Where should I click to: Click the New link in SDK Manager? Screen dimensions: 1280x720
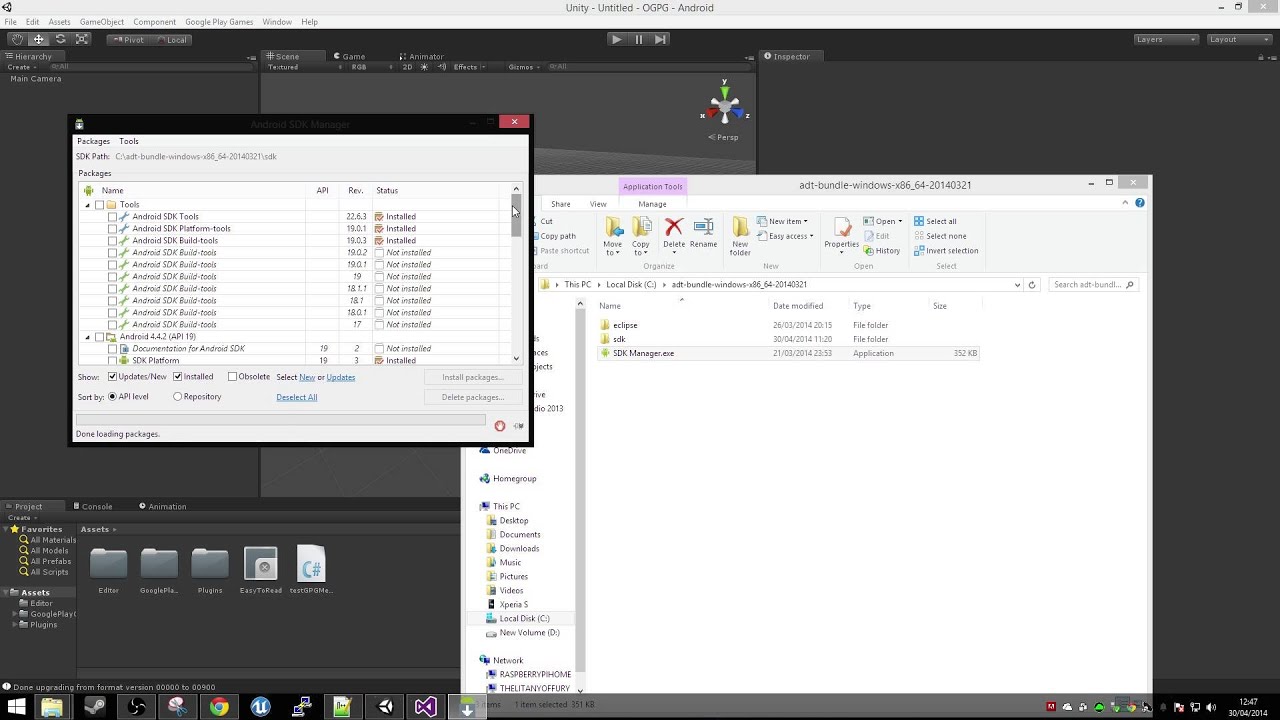tap(307, 377)
